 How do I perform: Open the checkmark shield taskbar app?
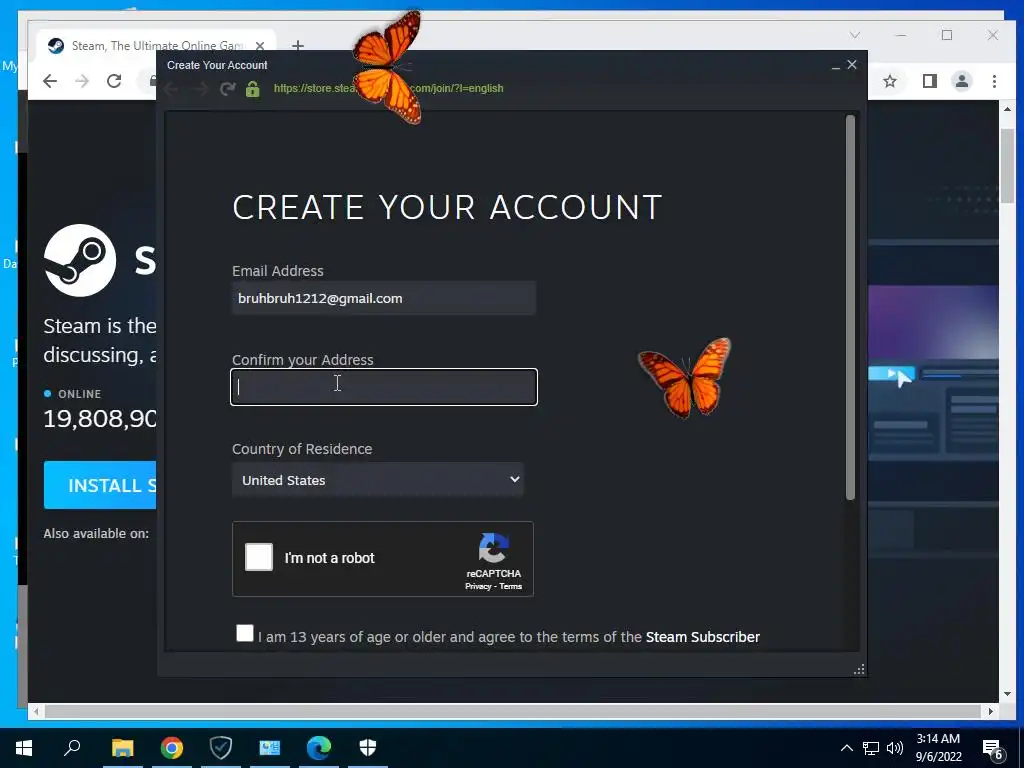point(221,748)
